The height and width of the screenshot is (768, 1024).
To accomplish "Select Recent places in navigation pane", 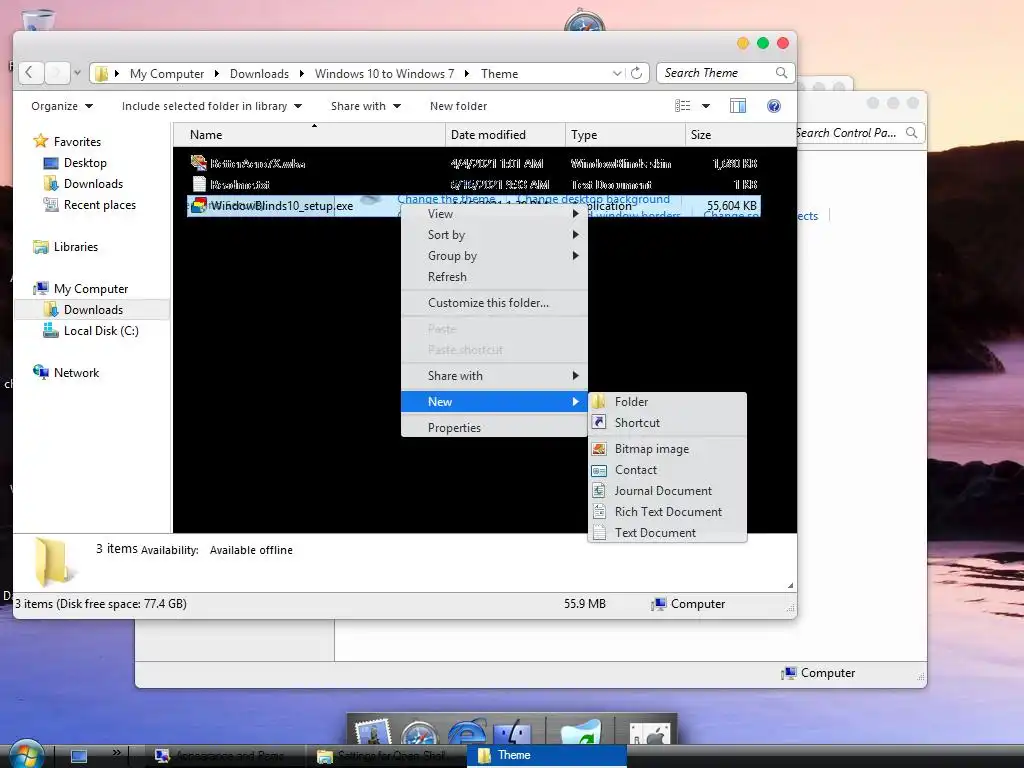I will pos(99,204).
